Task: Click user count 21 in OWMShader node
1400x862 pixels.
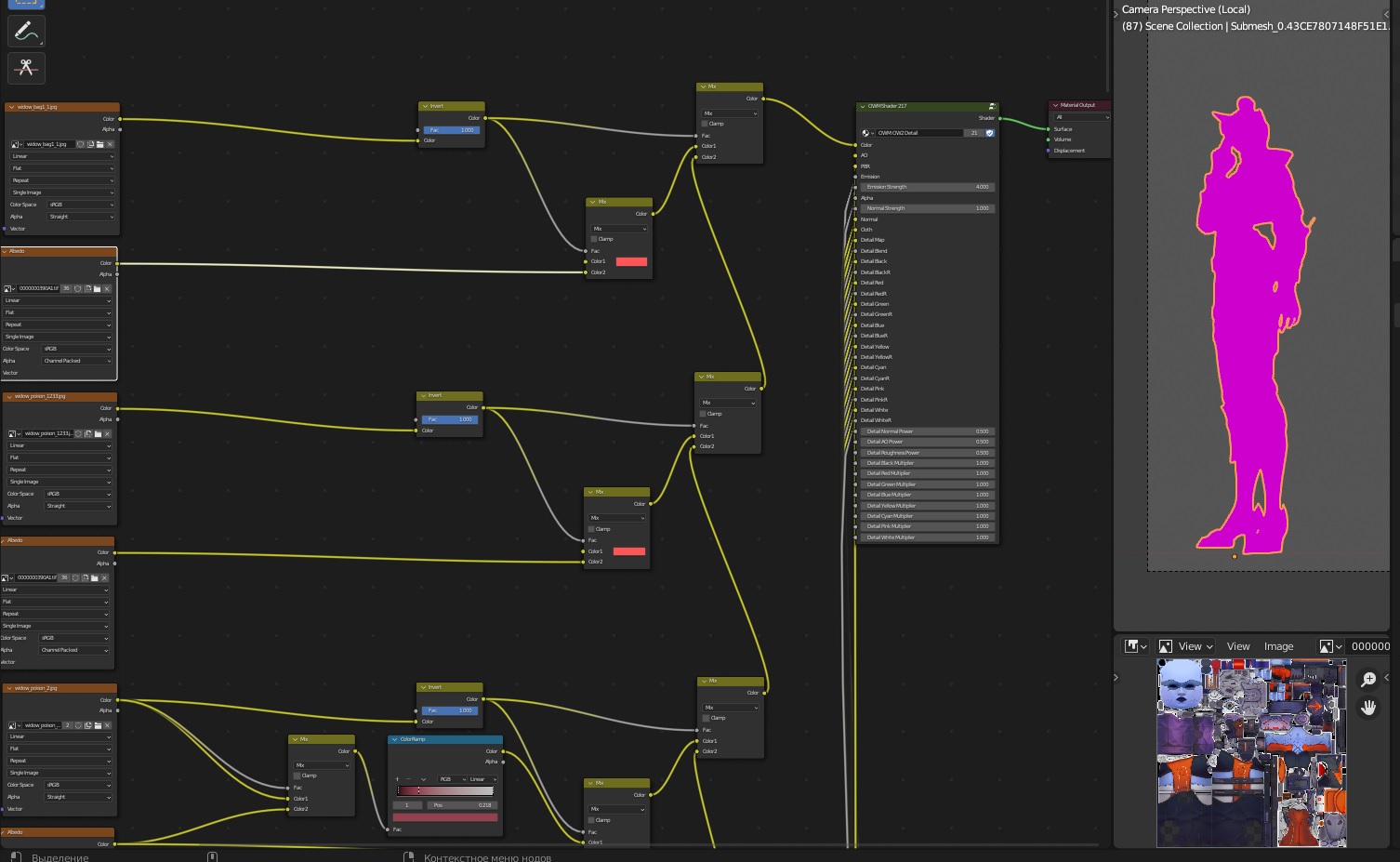Action: click(974, 133)
